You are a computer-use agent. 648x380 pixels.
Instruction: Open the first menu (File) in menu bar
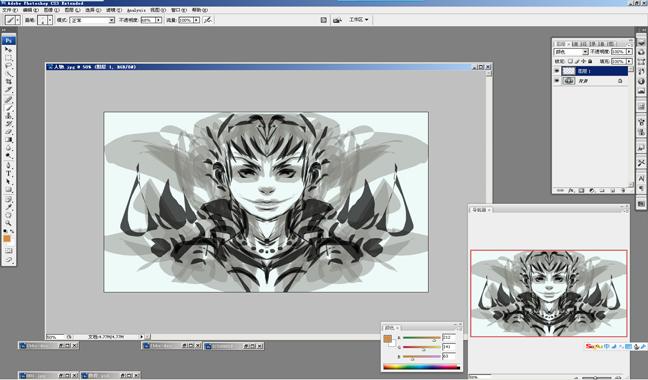pyautogui.click(x=10, y=10)
